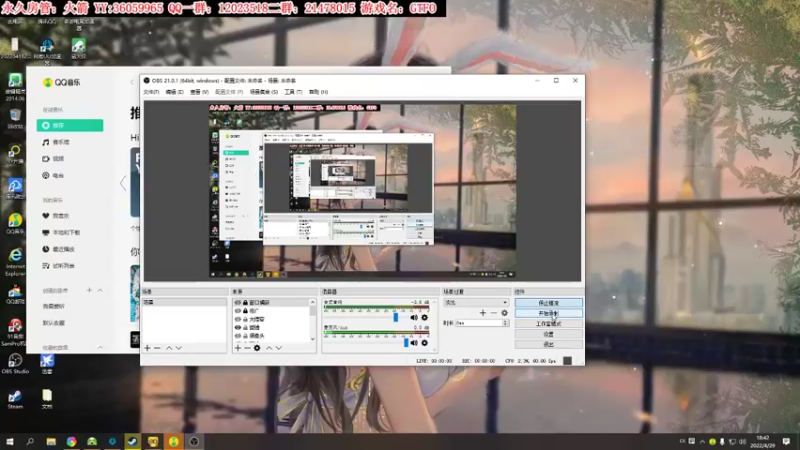Click the start recording button in OBS
Screen dimensions: 800x450
548,313
